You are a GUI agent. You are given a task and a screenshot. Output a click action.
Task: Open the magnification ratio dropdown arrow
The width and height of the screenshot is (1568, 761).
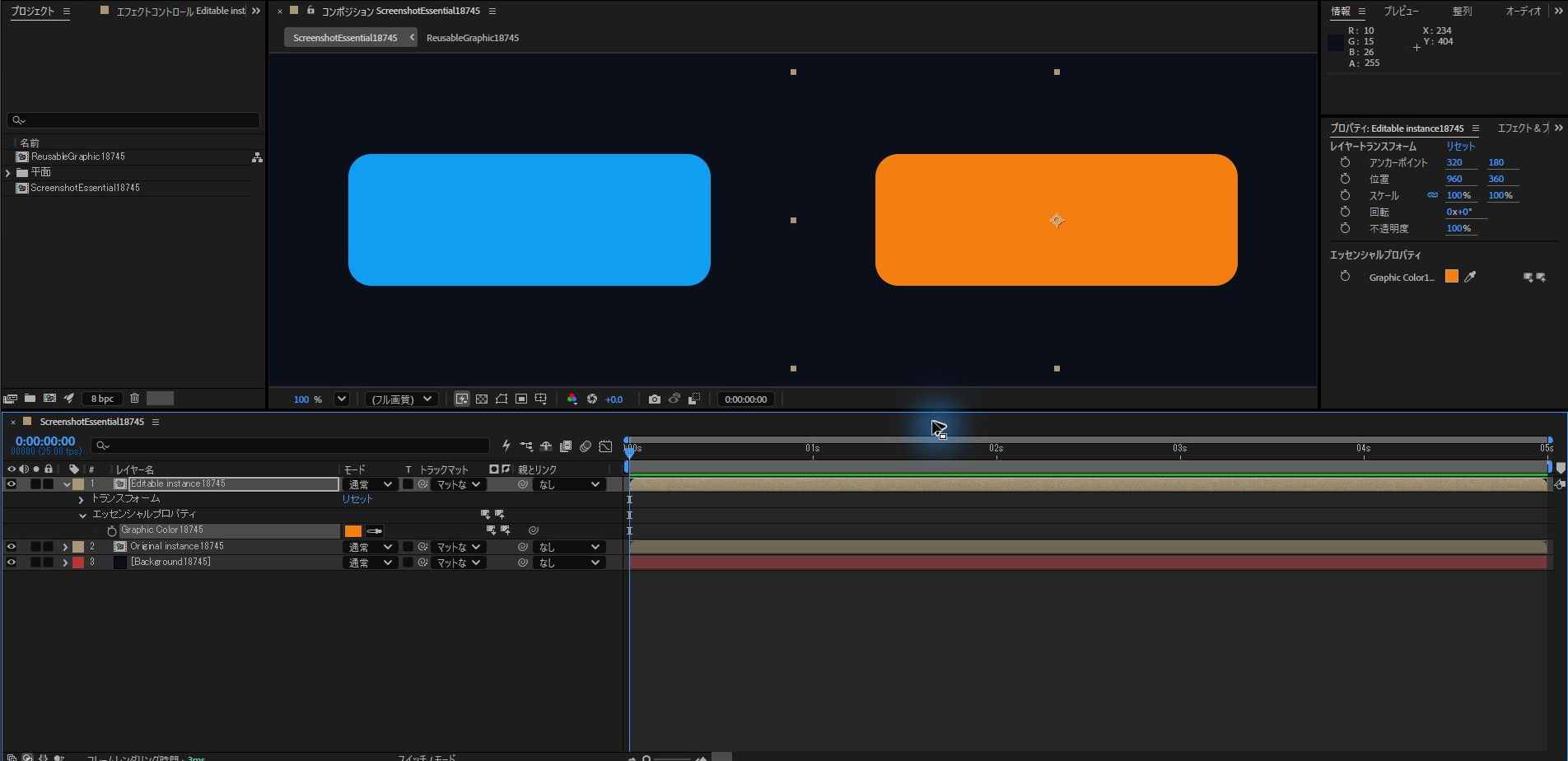click(341, 399)
